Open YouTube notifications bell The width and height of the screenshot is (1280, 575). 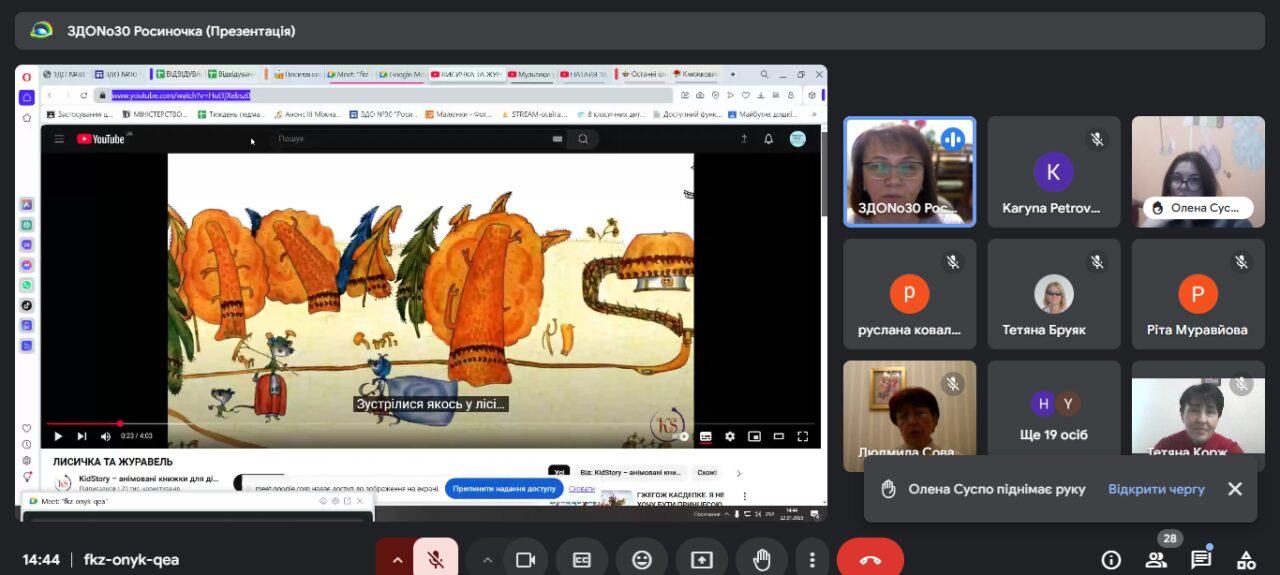(x=768, y=139)
